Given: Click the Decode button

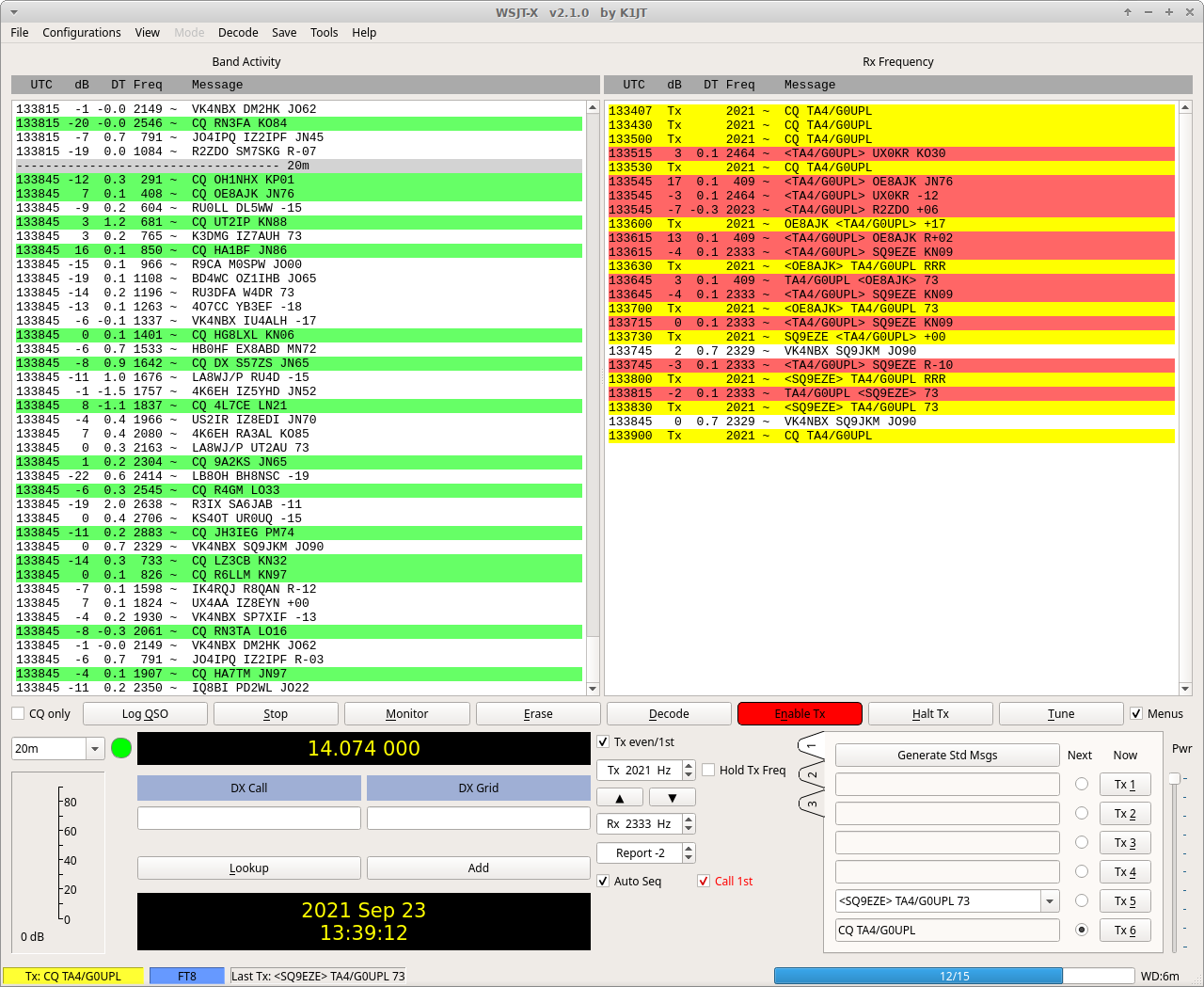Looking at the screenshot, I should click(669, 713).
